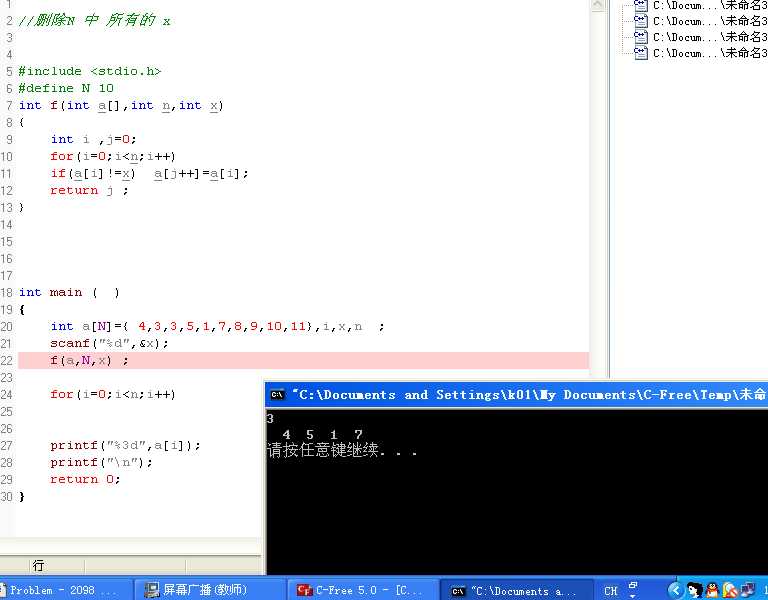The width and height of the screenshot is (768, 600).
Task: Click the 'int f(int a[],int n,int x)' line
Action: (121, 105)
